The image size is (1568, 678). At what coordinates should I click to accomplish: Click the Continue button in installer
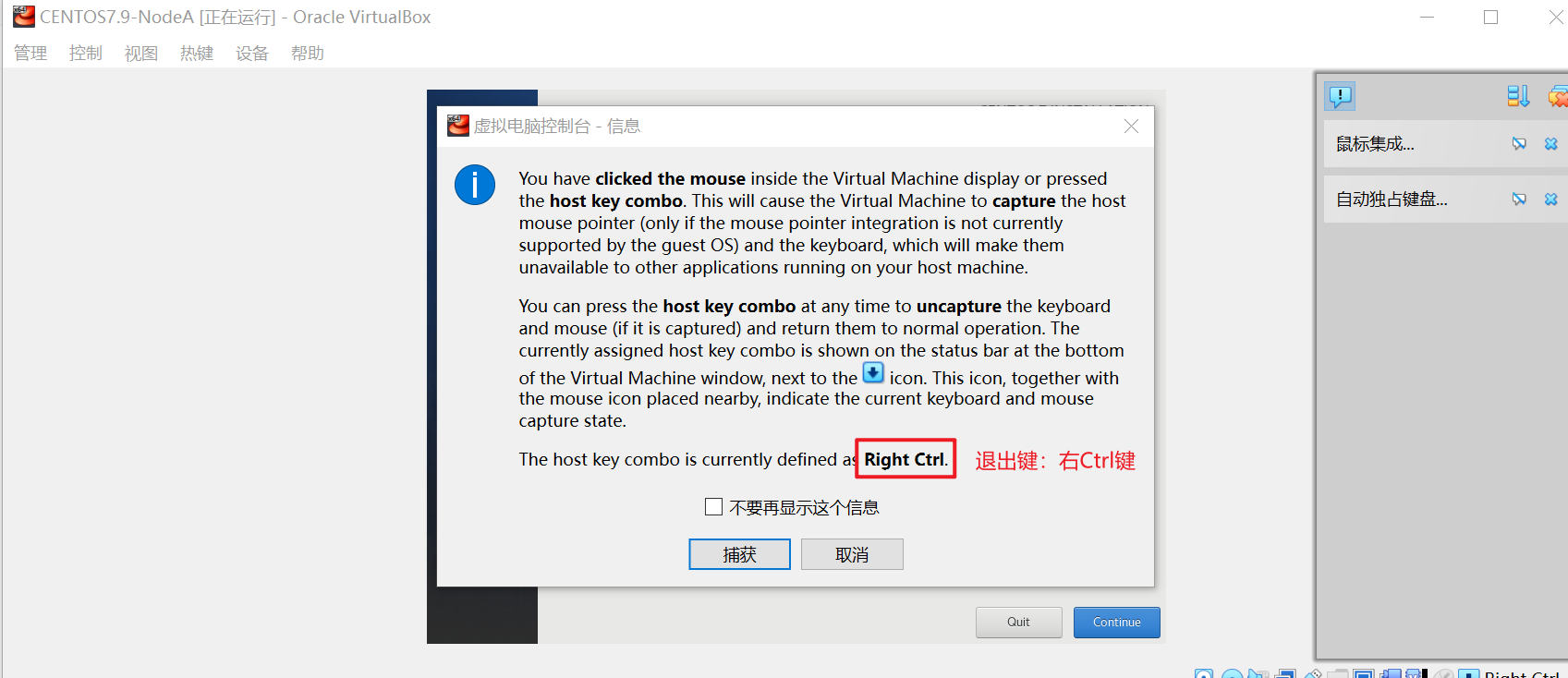pyautogui.click(x=1116, y=622)
